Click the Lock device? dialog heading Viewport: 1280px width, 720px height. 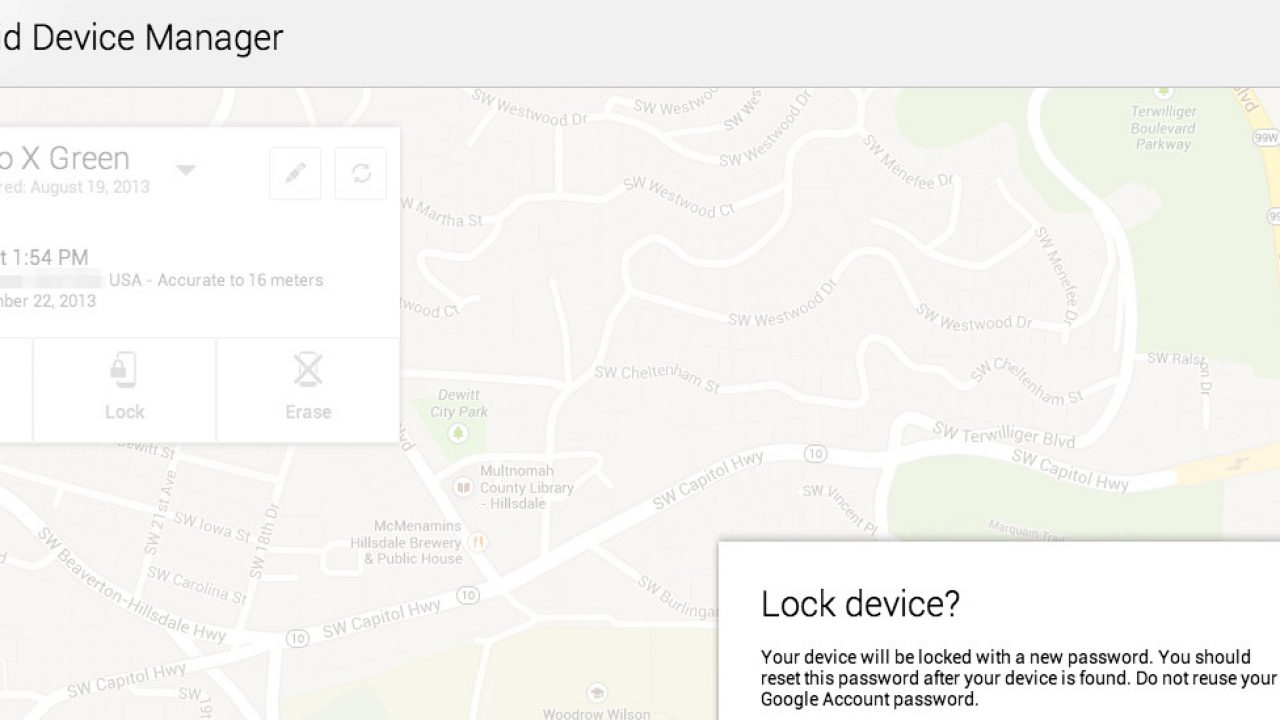click(x=860, y=604)
